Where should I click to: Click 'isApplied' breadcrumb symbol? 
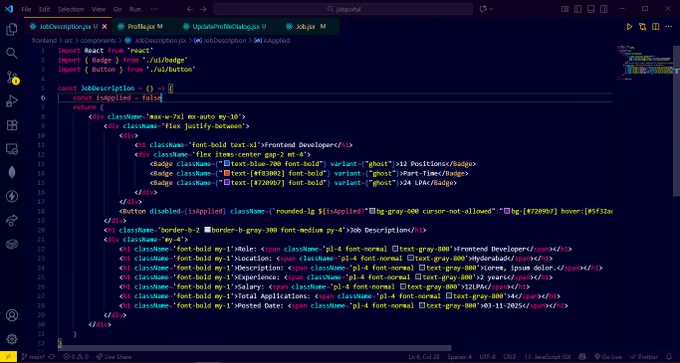(277, 40)
